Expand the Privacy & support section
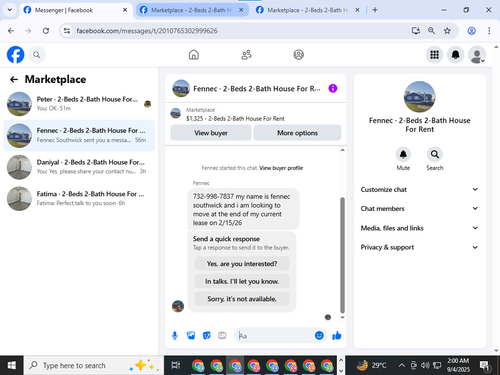Image resolution: width=500 pixels, height=375 pixels. coord(419,247)
